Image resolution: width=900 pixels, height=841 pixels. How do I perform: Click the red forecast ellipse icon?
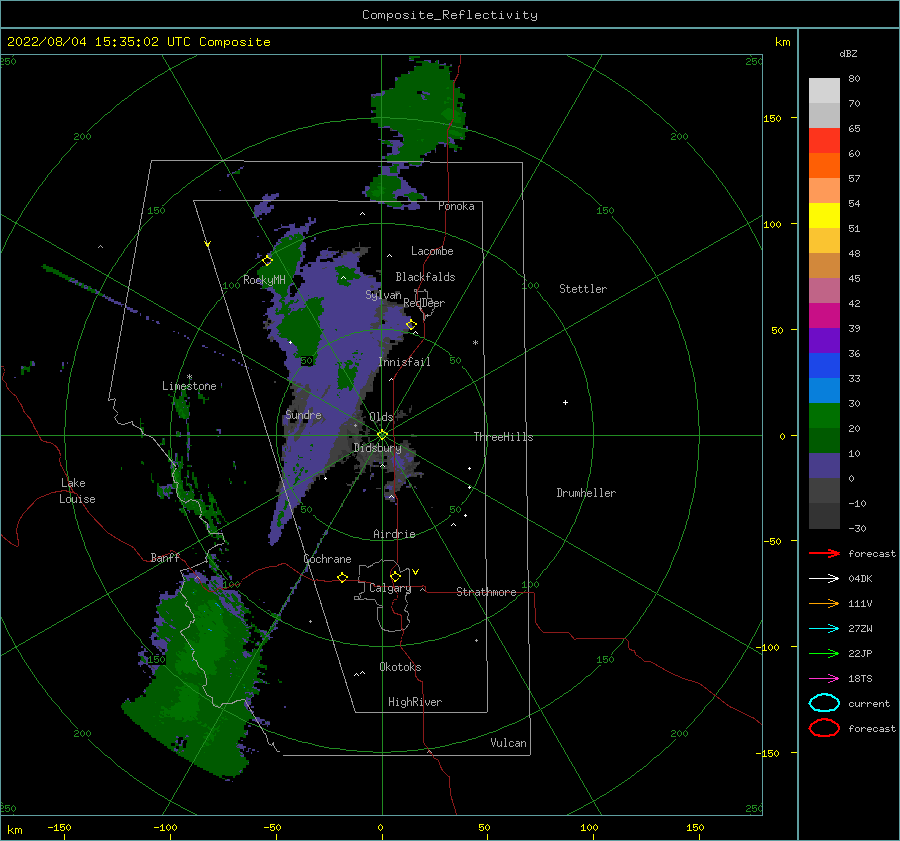[824, 728]
